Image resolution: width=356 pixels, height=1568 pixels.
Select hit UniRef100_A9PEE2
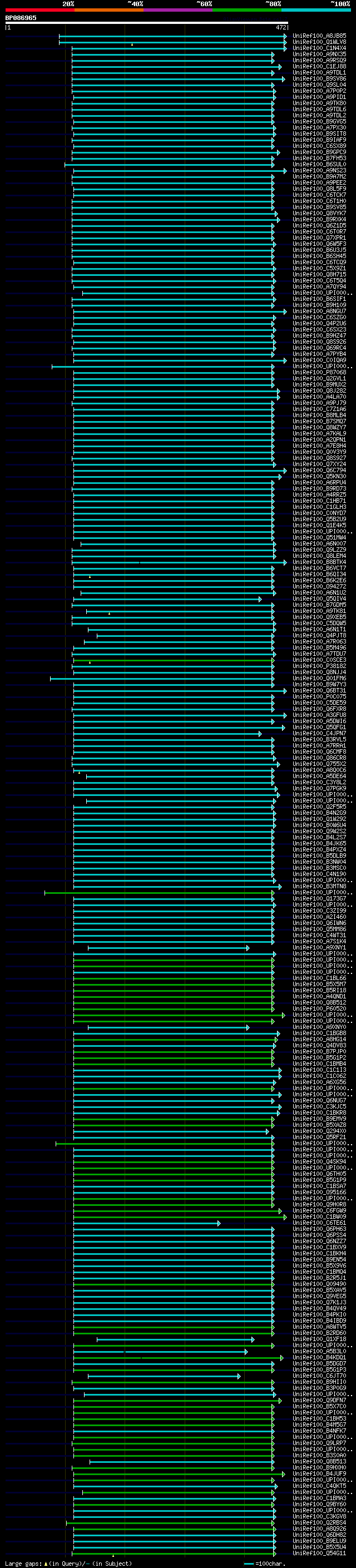pyautogui.click(x=319, y=182)
